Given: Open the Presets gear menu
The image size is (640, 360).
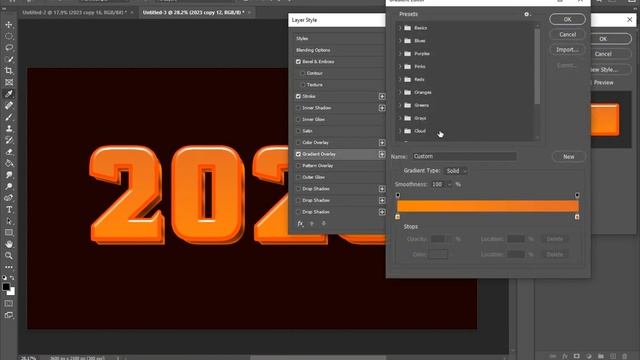Looking at the screenshot, I should (527, 14).
